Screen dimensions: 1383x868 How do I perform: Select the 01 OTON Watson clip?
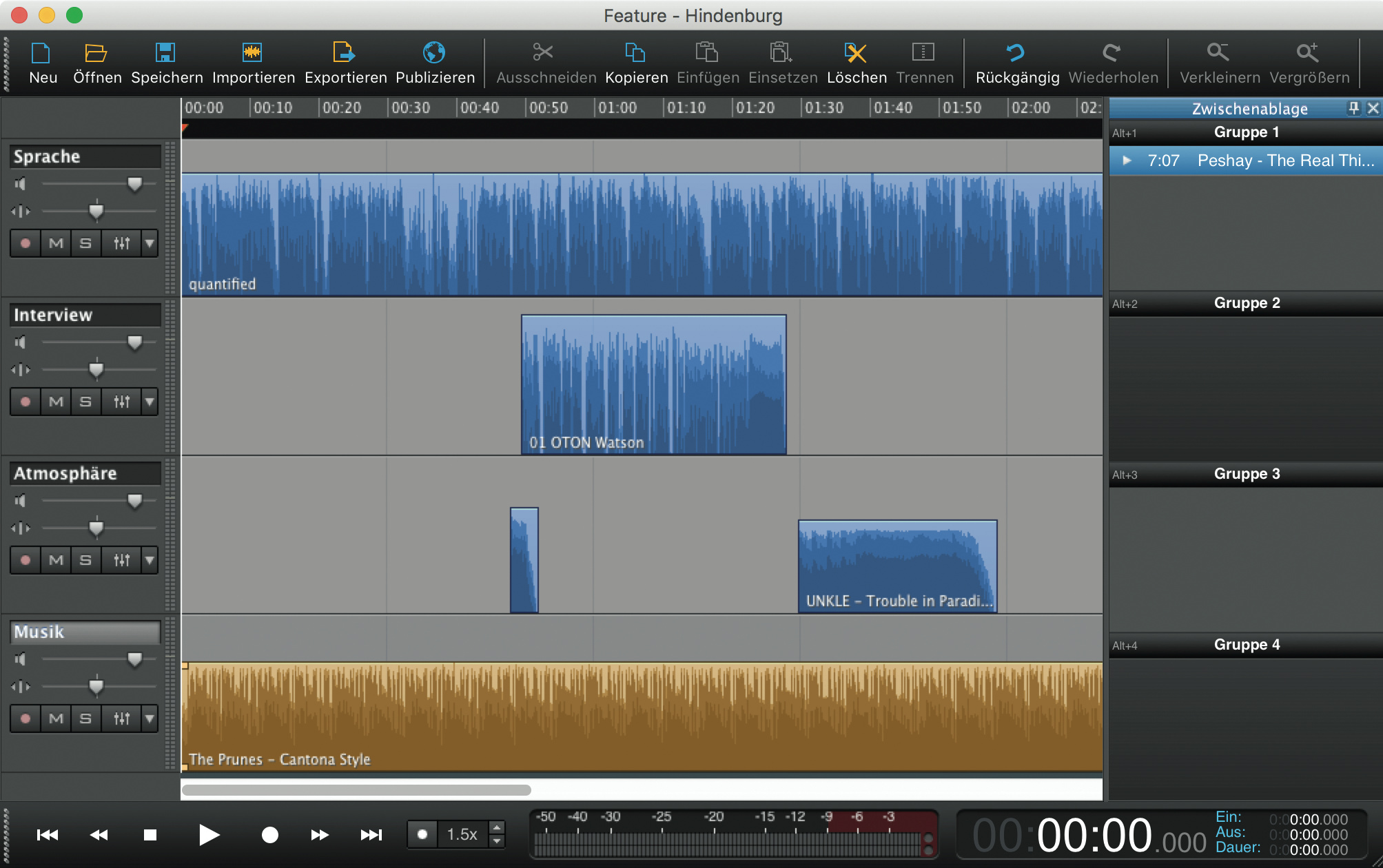653,384
